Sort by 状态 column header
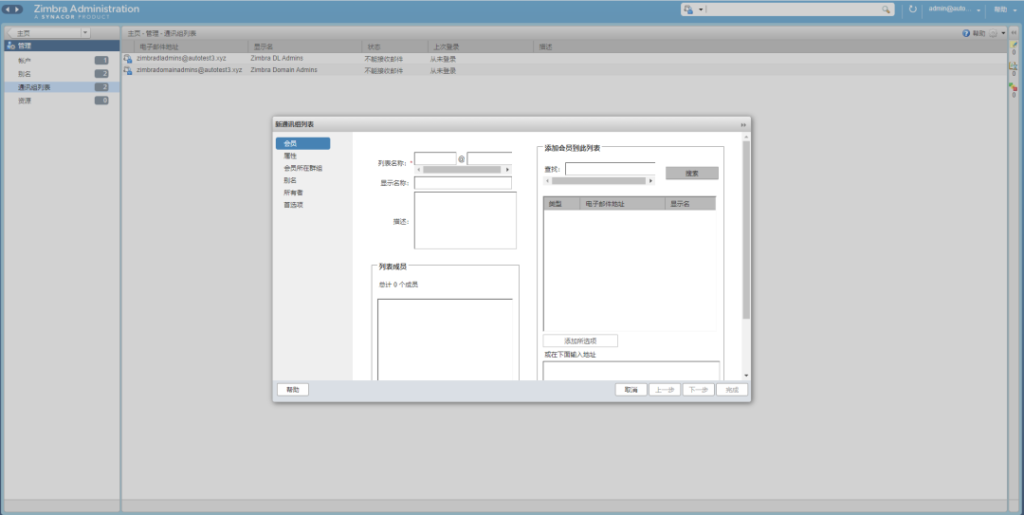The width and height of the screenshot is (1024, 515). (x=395, y=47)
